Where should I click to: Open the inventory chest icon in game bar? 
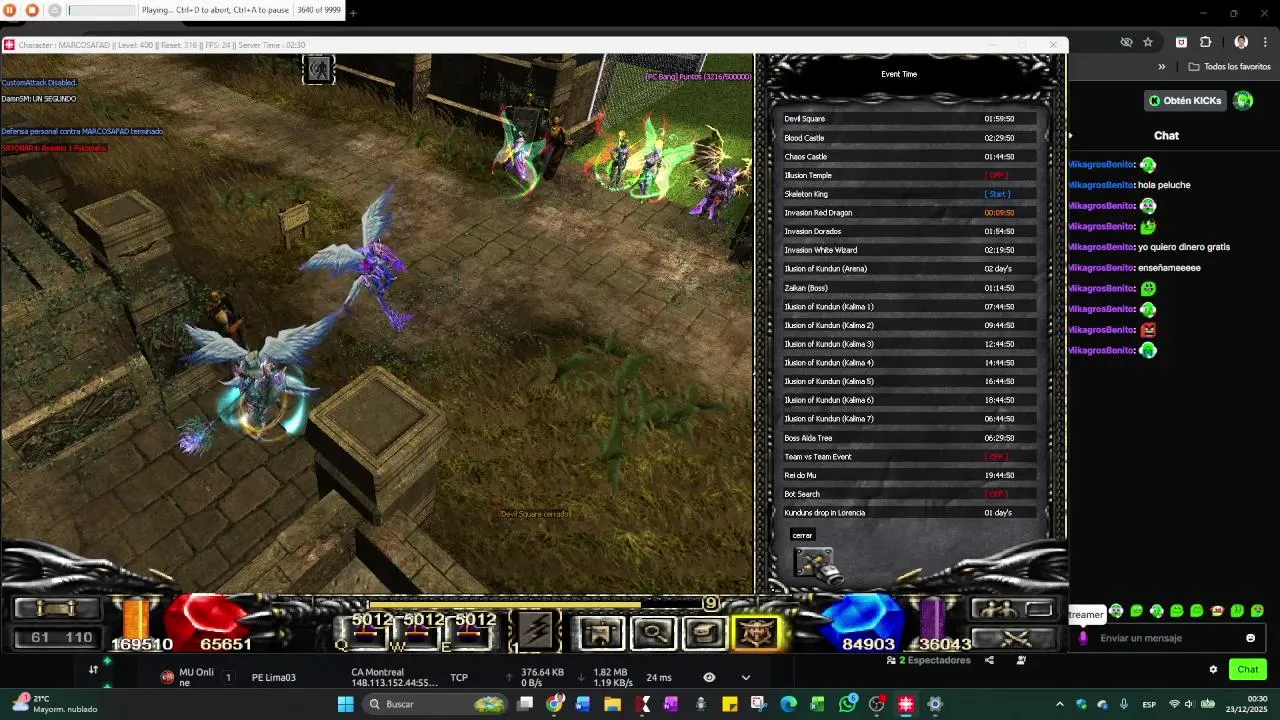tap(705, 632)
